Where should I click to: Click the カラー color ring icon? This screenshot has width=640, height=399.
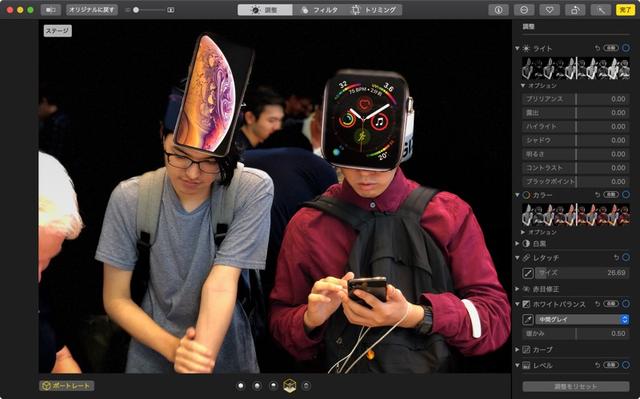click(526, 195)
